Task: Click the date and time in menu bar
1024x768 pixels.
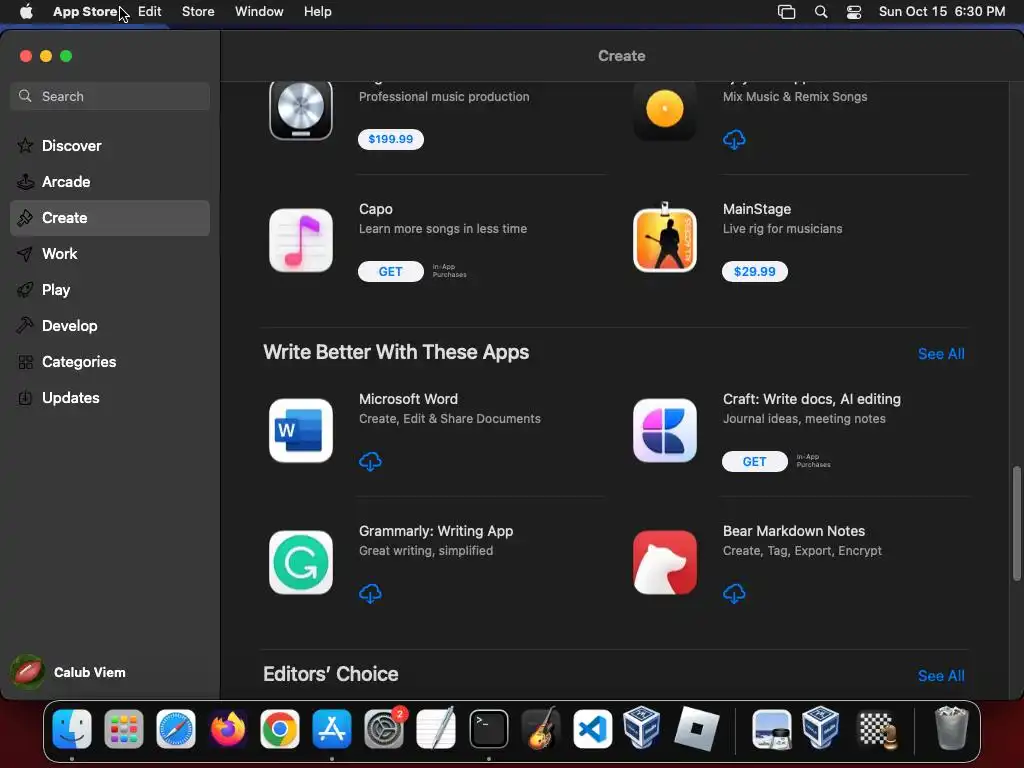Action: pyautogui.click(x=942, y=12)
